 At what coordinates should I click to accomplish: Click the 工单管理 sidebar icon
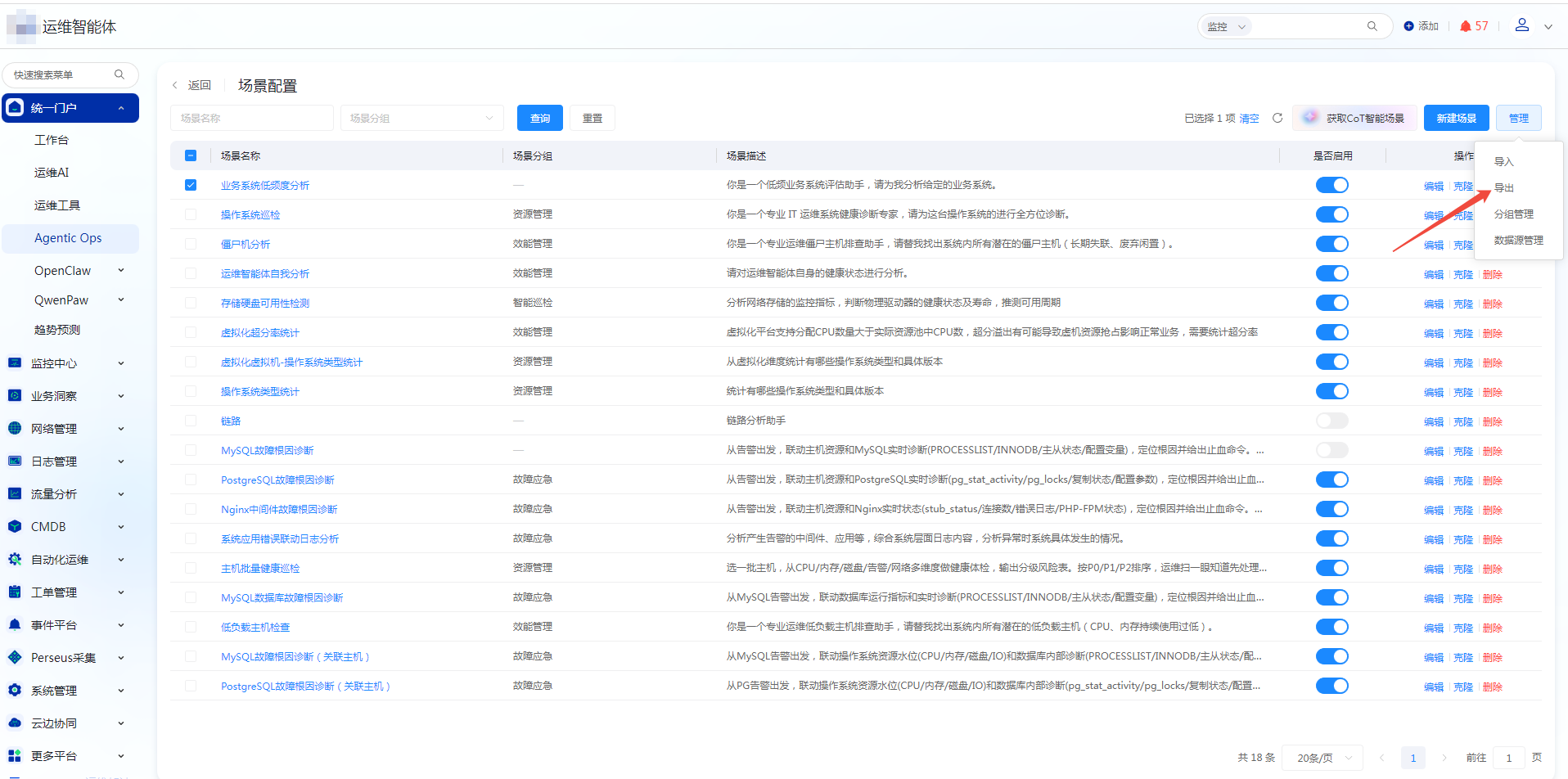(x=15, y=592)
